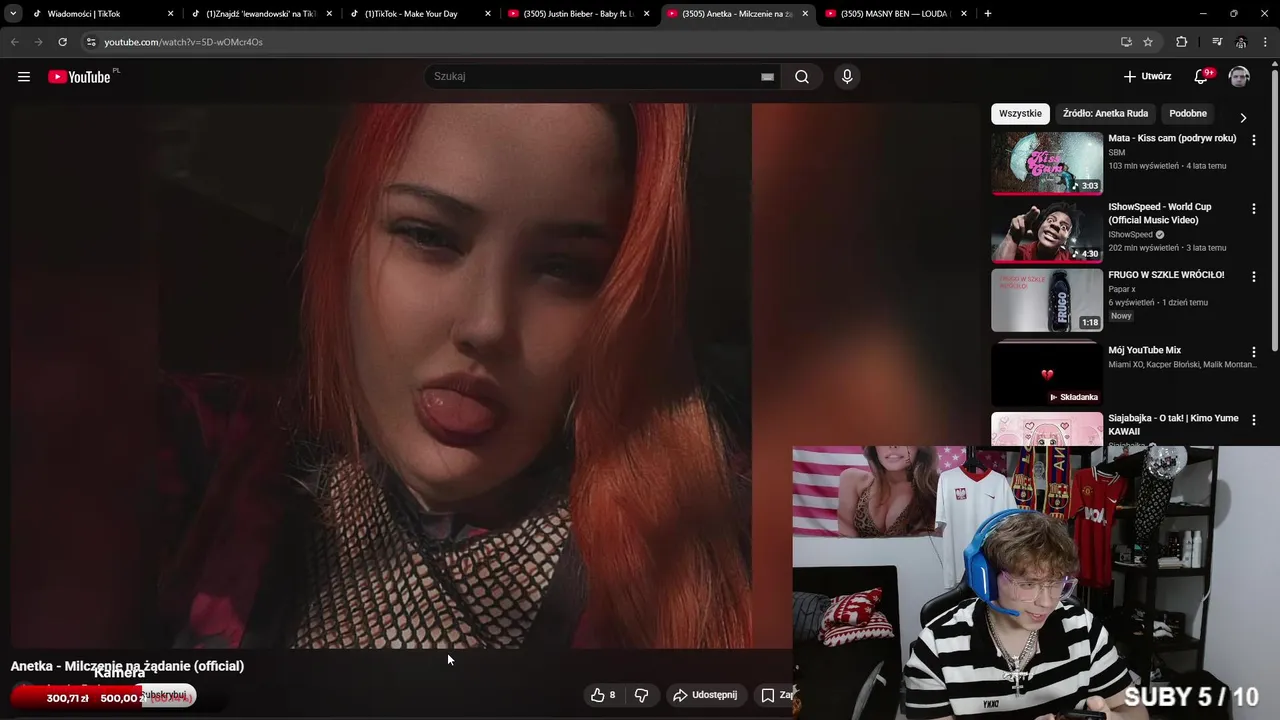Go back in browser history
This screenshot has height=720, width=1280.
point(14,42)
